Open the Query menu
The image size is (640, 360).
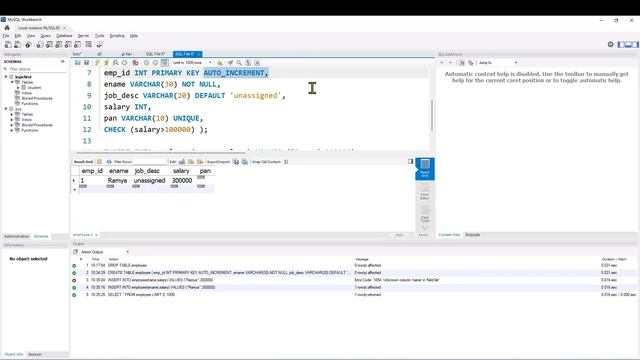45,36
